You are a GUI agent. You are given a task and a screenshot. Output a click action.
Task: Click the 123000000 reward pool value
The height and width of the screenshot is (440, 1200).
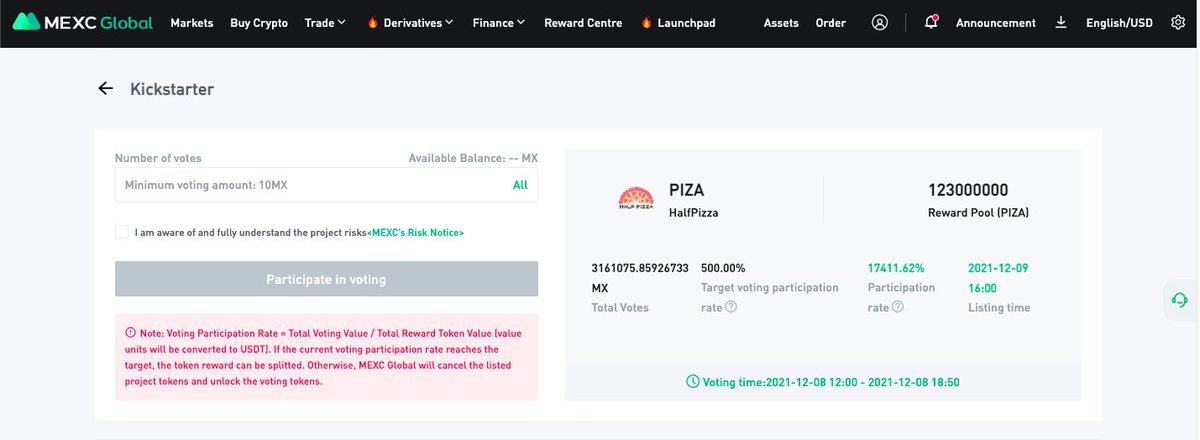pos(968,190)
